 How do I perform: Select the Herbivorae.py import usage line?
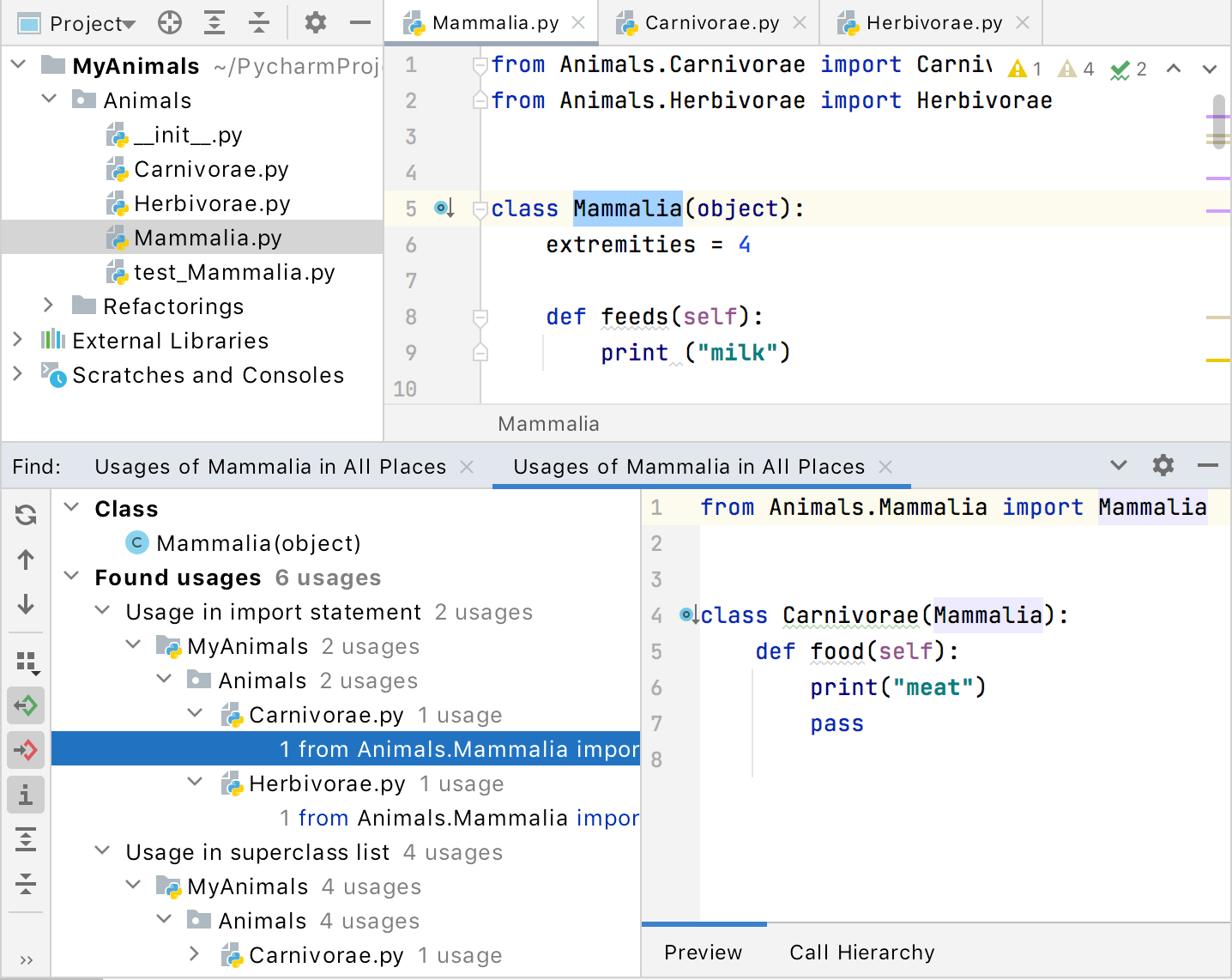tap(459, 818)
